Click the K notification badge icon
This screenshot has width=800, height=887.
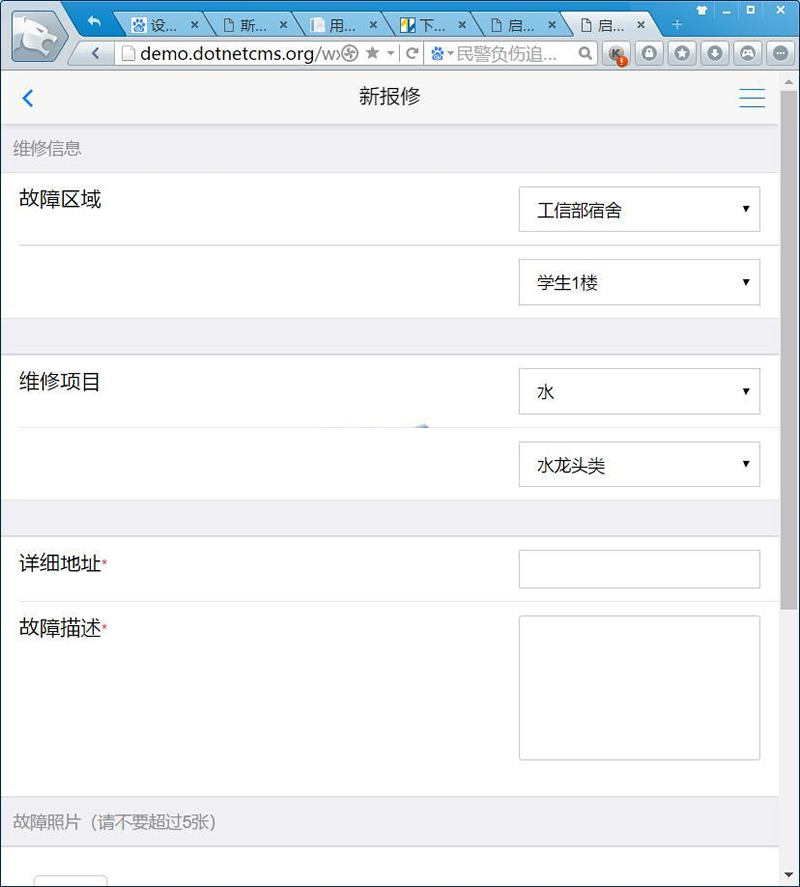tap(618, 54)
